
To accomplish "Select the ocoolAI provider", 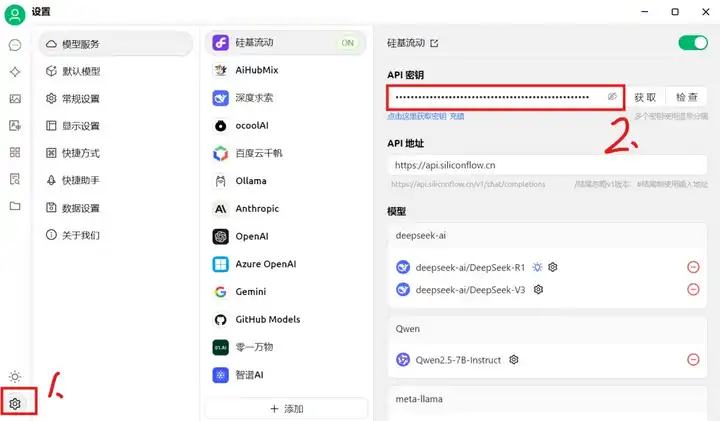I will (x=285, y=125).
